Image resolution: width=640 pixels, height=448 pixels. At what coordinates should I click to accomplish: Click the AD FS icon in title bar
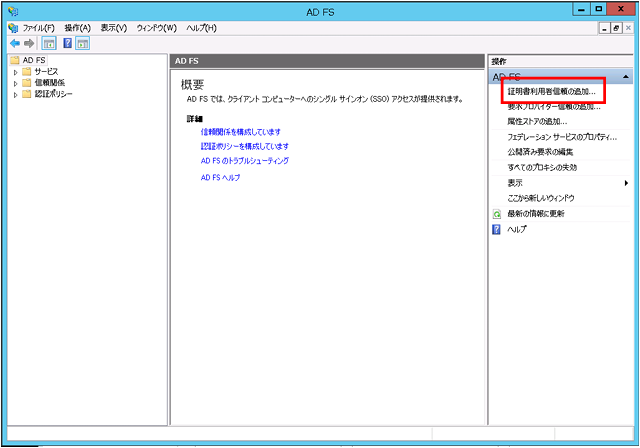point(13,11)
